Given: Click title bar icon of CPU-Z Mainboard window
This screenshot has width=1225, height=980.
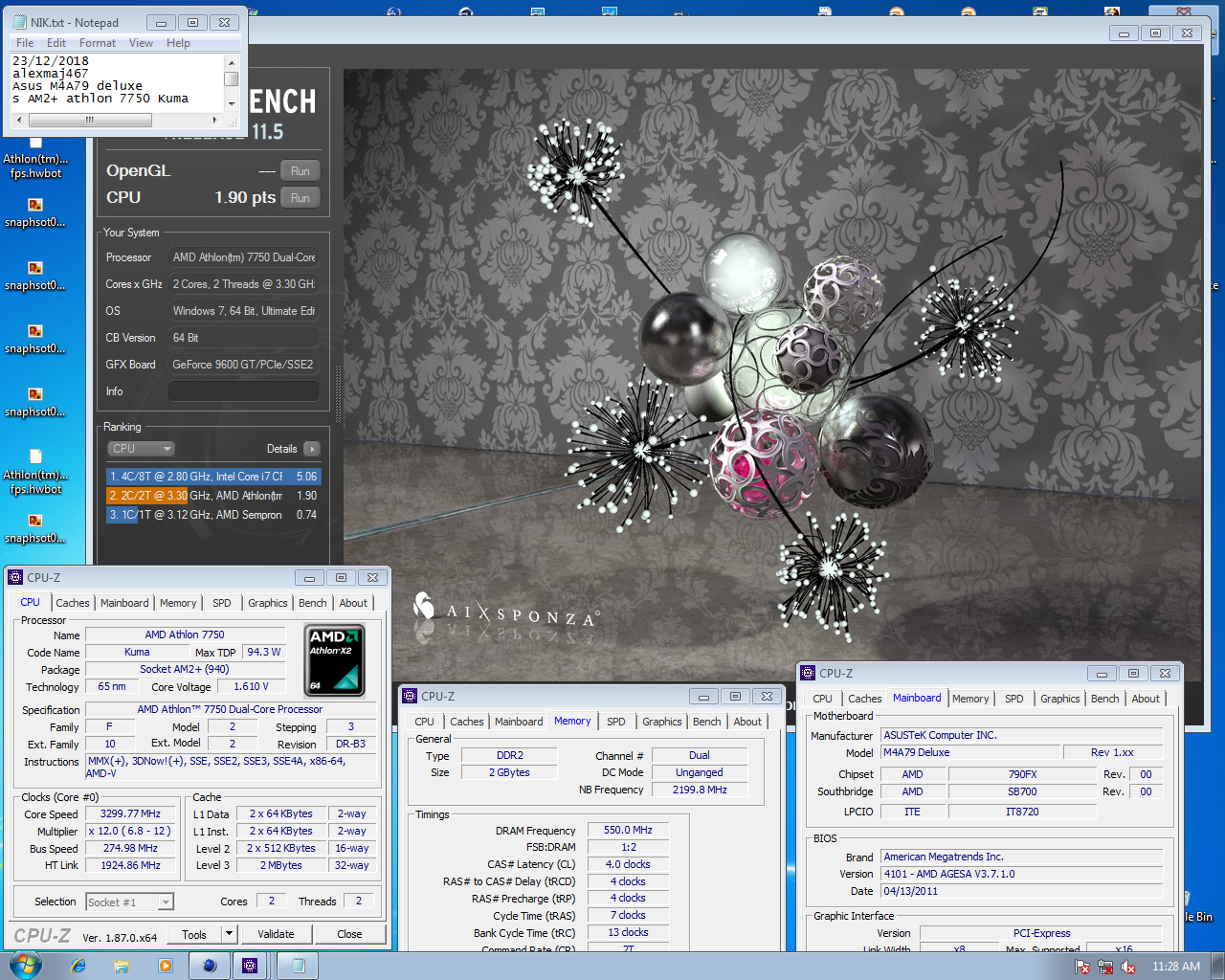Looking at the screenshot, I should click(x=808, y=673).
